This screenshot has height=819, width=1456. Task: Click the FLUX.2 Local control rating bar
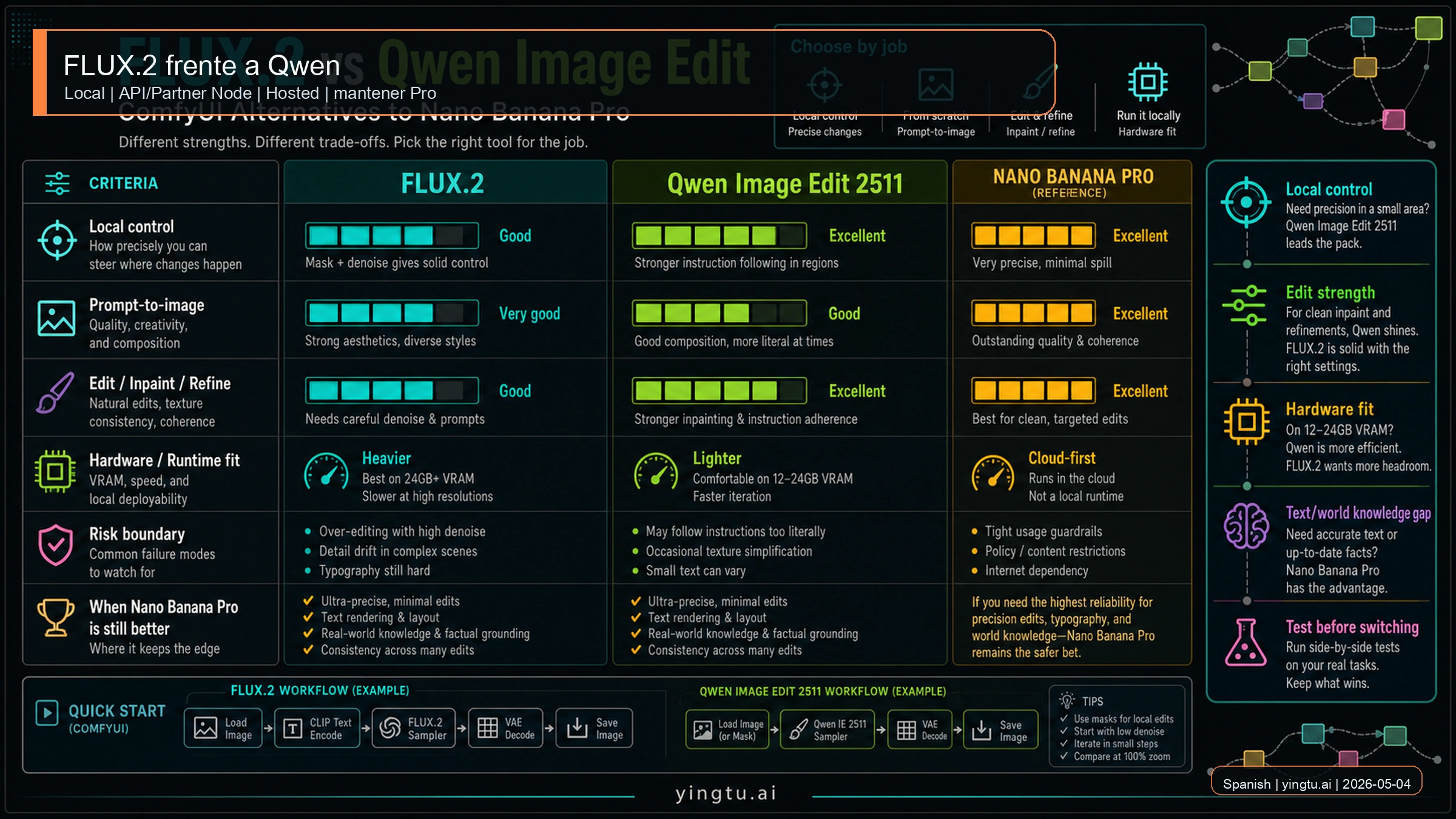392,235
